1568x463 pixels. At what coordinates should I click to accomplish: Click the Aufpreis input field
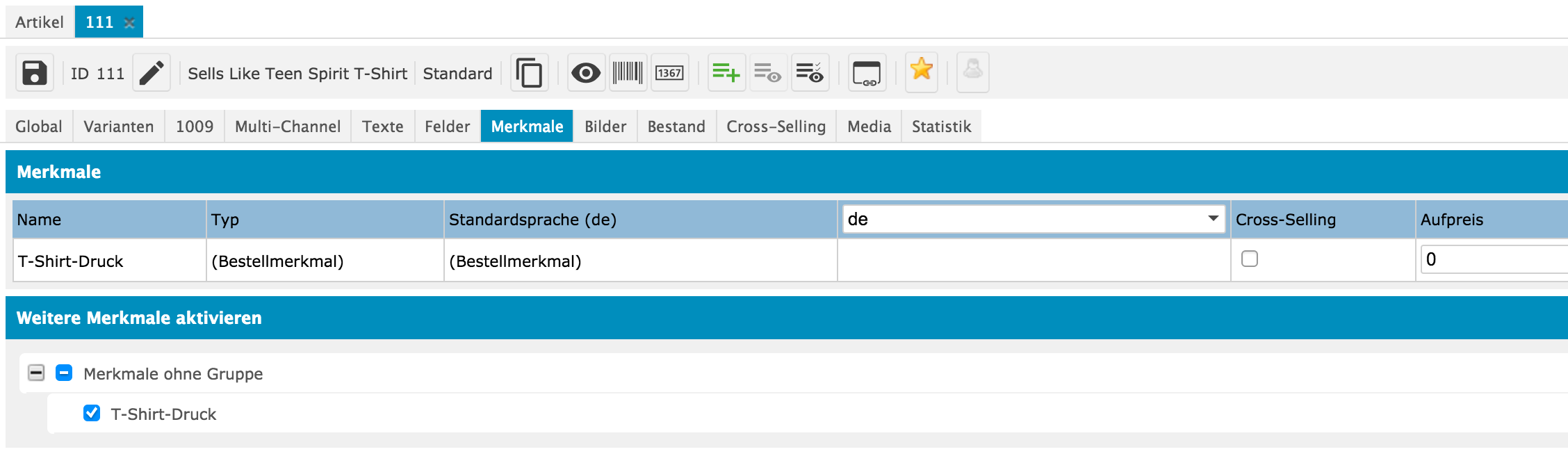click(1494, 260)
